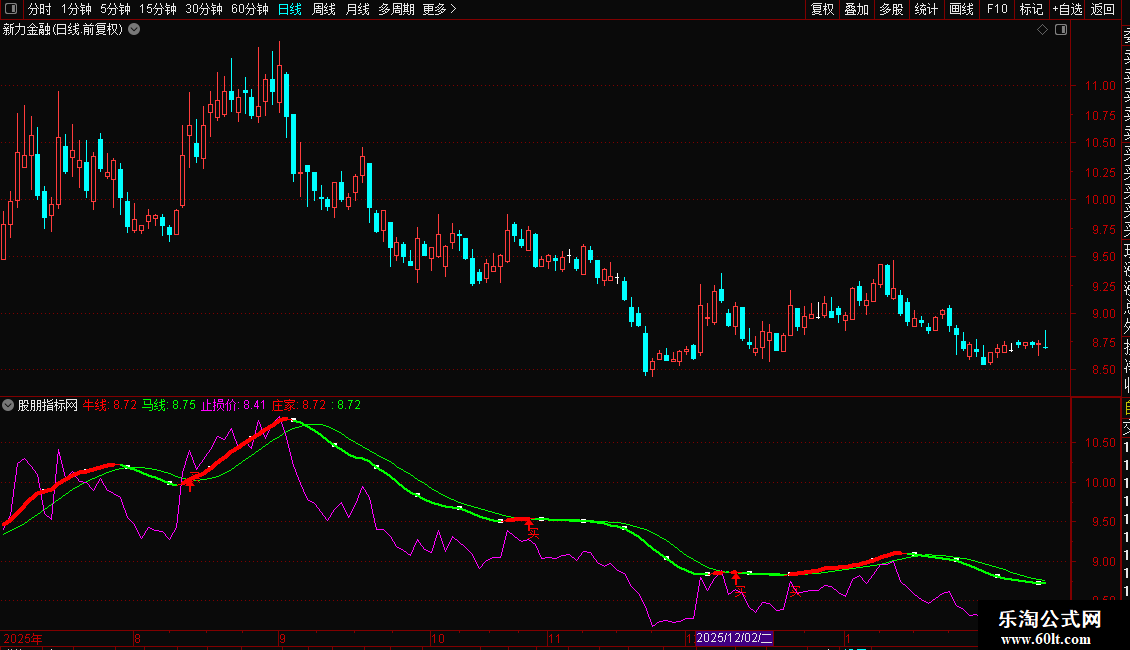1130x650 pixels.
Task: Click the month 9 marker on the time axis
Action: point(282,638)
